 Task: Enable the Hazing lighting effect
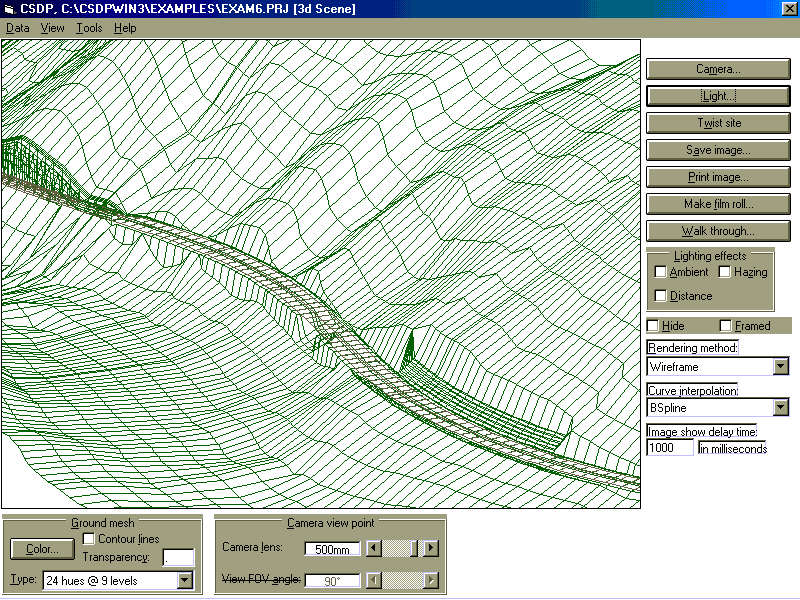click(x=724, y=272)
